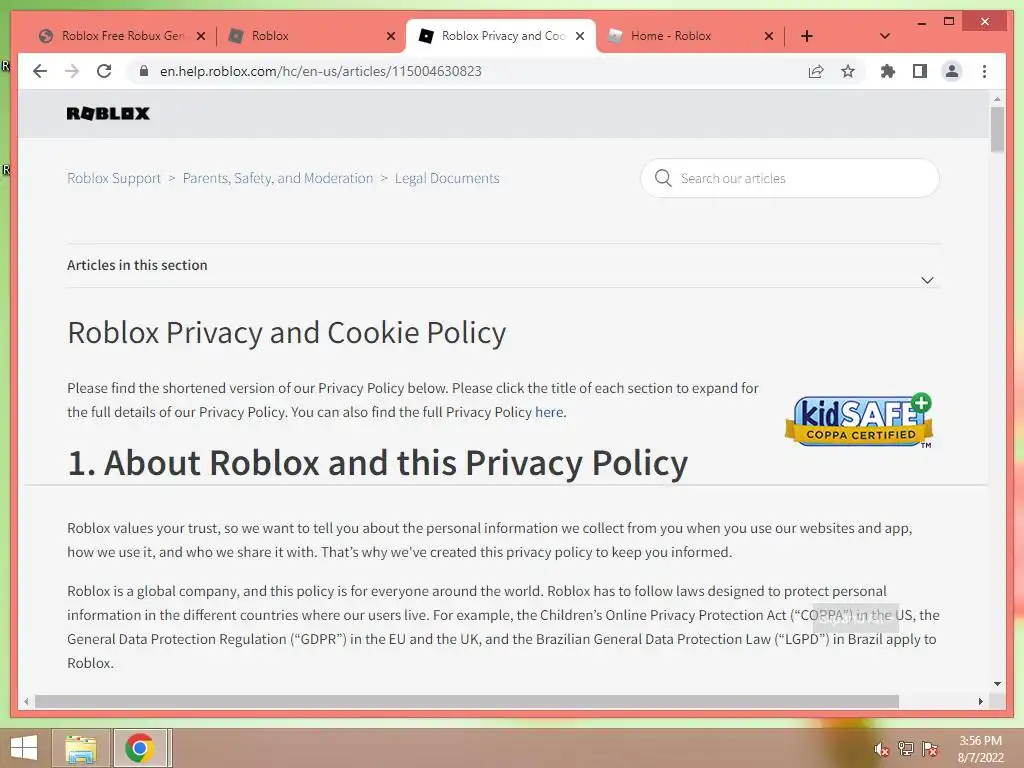1024x768 pixels.
Task: Expand 'About Roblox and this Privacy Policy' section
Action: coord(377,462)
